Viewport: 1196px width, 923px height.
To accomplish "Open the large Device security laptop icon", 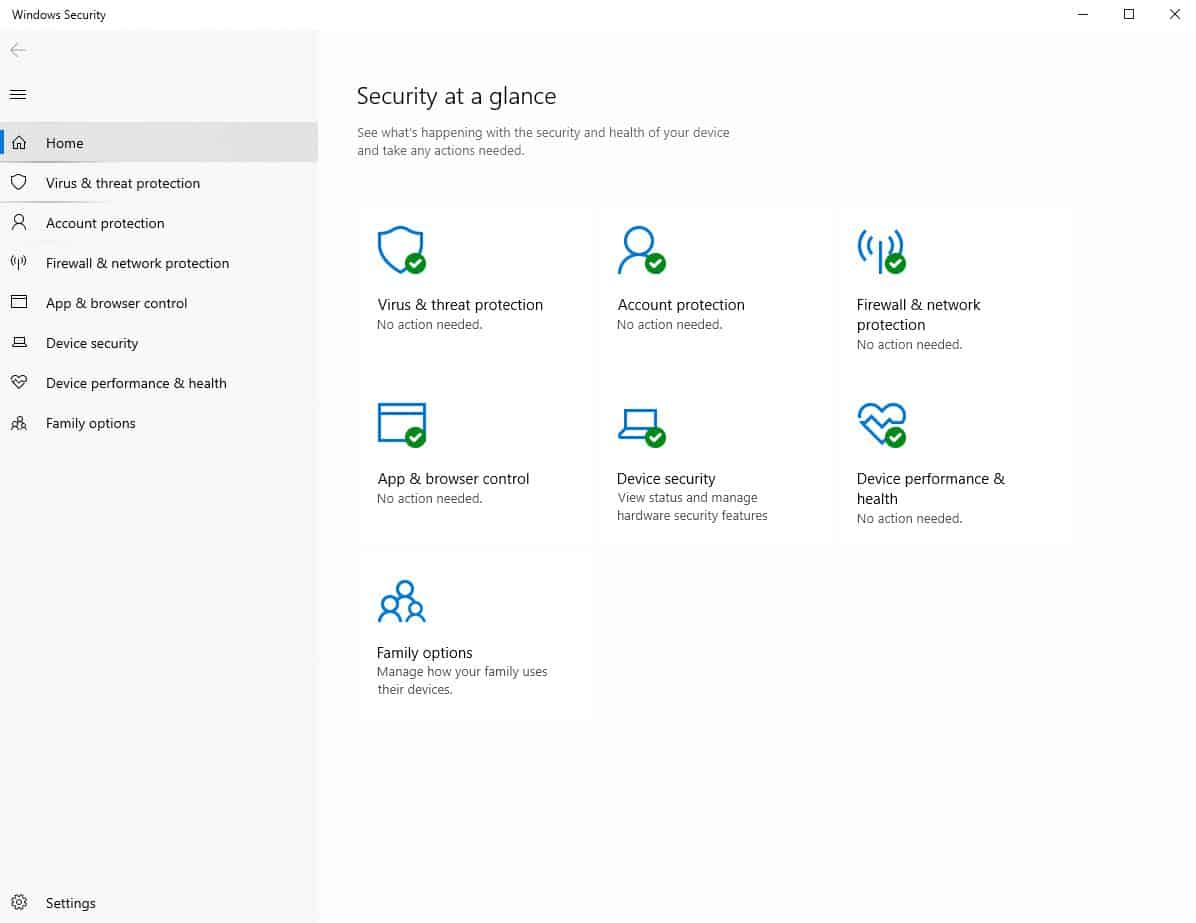I will pyautogui.click(x=641, y=428).
